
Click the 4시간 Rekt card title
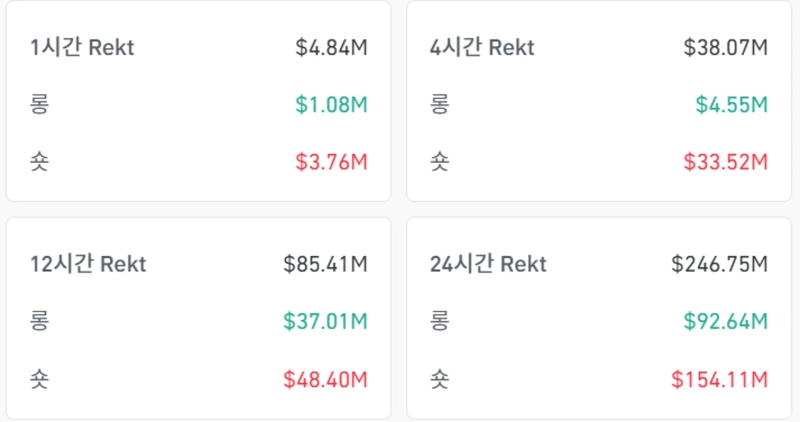482,47
